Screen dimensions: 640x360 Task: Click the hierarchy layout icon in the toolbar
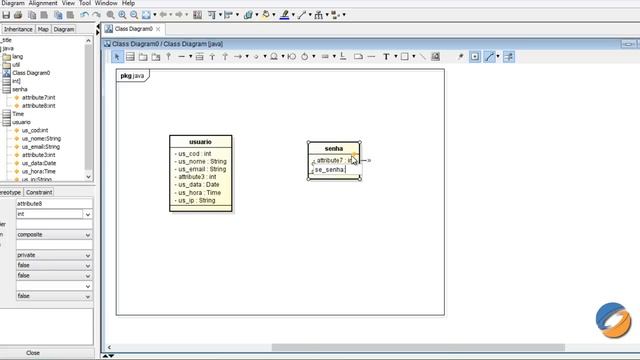click(x=318, y=15)
